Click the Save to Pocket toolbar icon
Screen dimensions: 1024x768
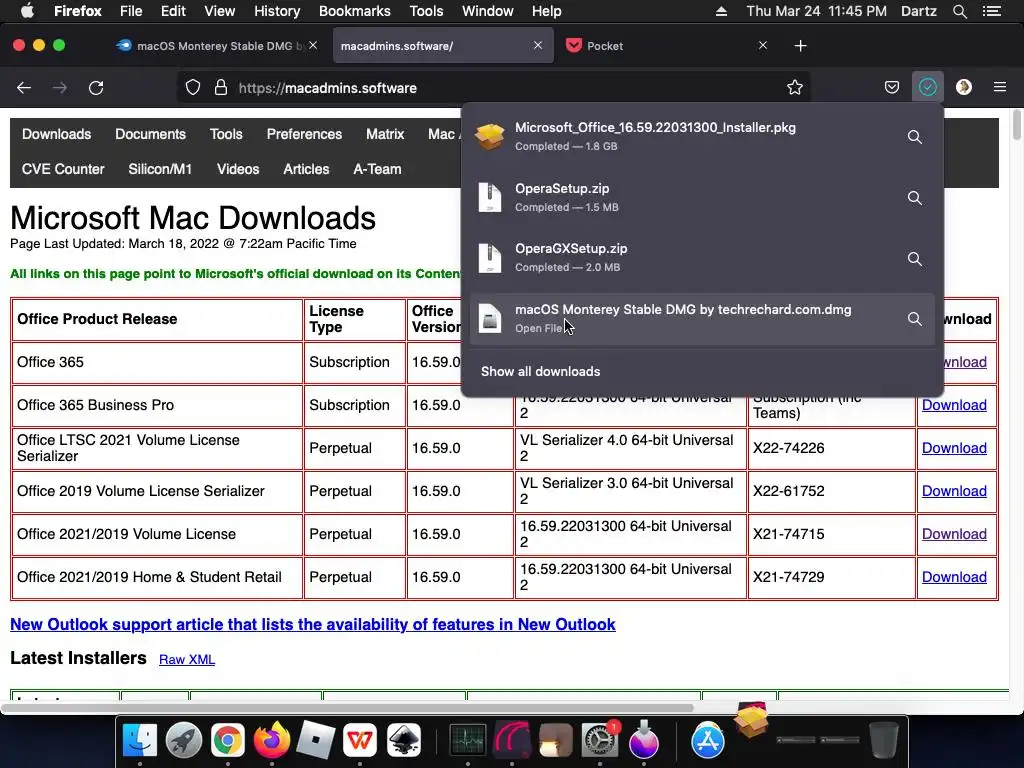click(891, 88)
